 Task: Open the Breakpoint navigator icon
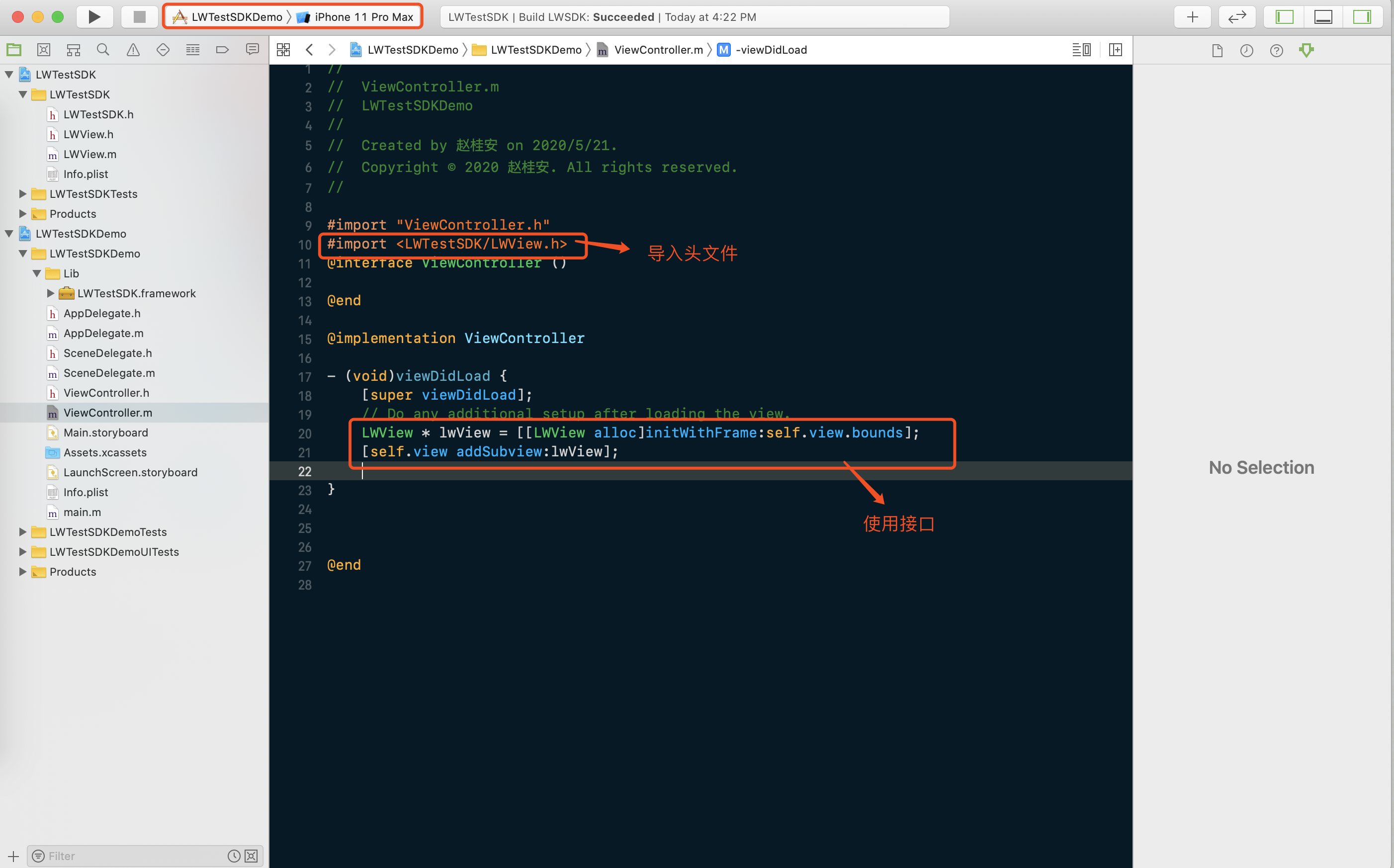222,50
